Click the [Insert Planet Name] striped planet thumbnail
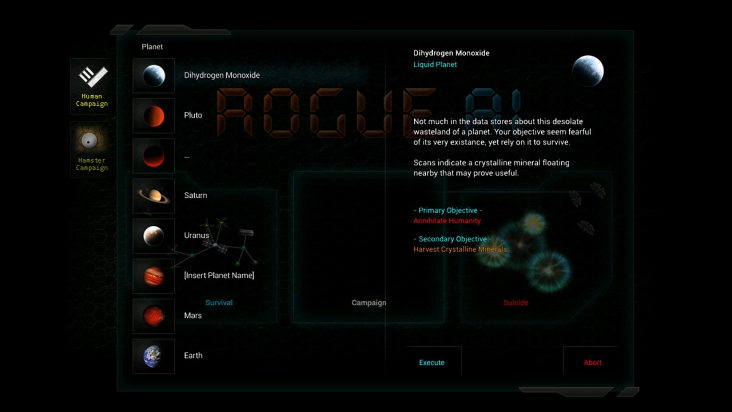Screen dimensions: 732x412 (x=154, y=276)
